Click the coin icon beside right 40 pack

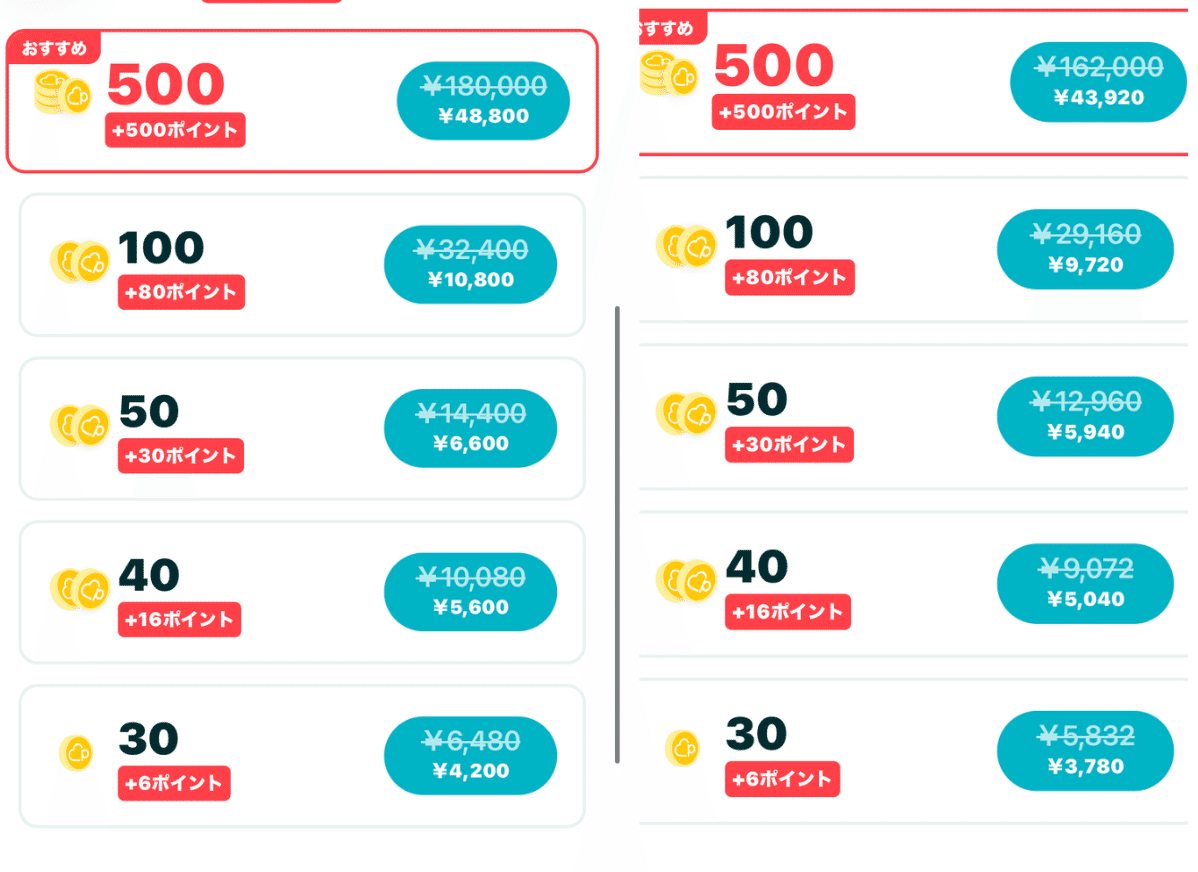(686, 581)
